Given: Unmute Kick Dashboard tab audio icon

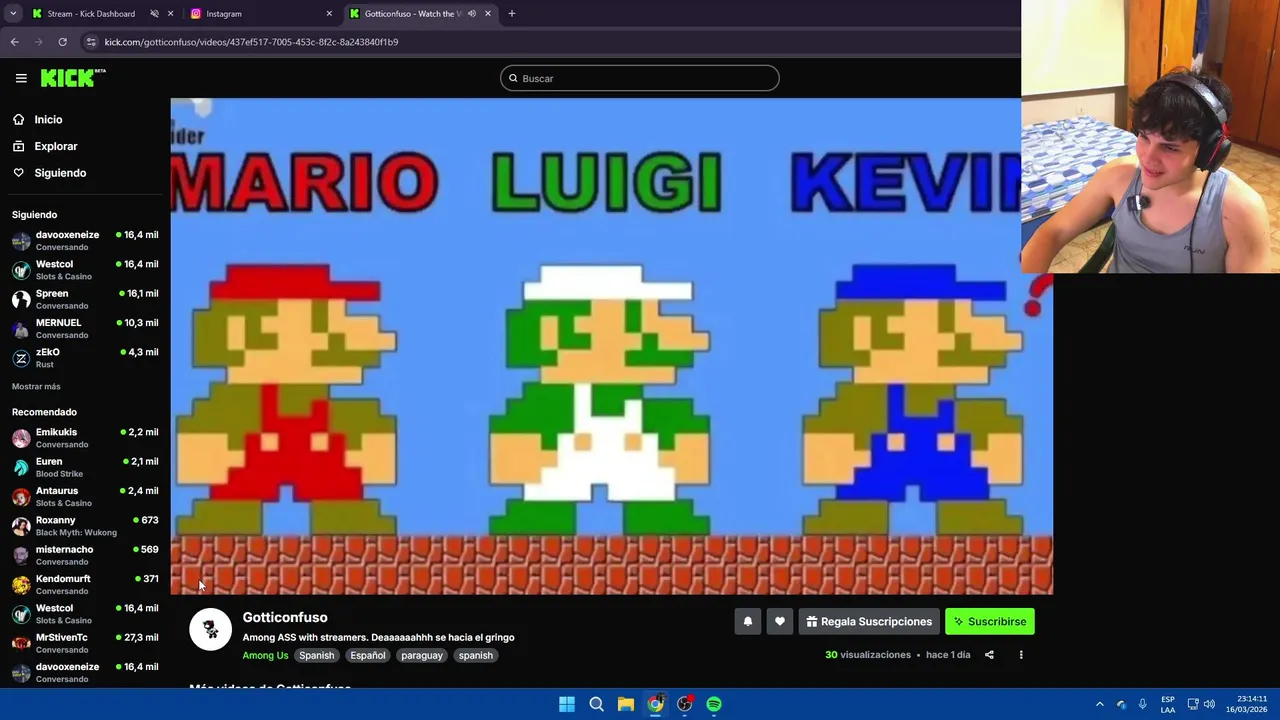Looking at the screenshot, I should point(154,14).
